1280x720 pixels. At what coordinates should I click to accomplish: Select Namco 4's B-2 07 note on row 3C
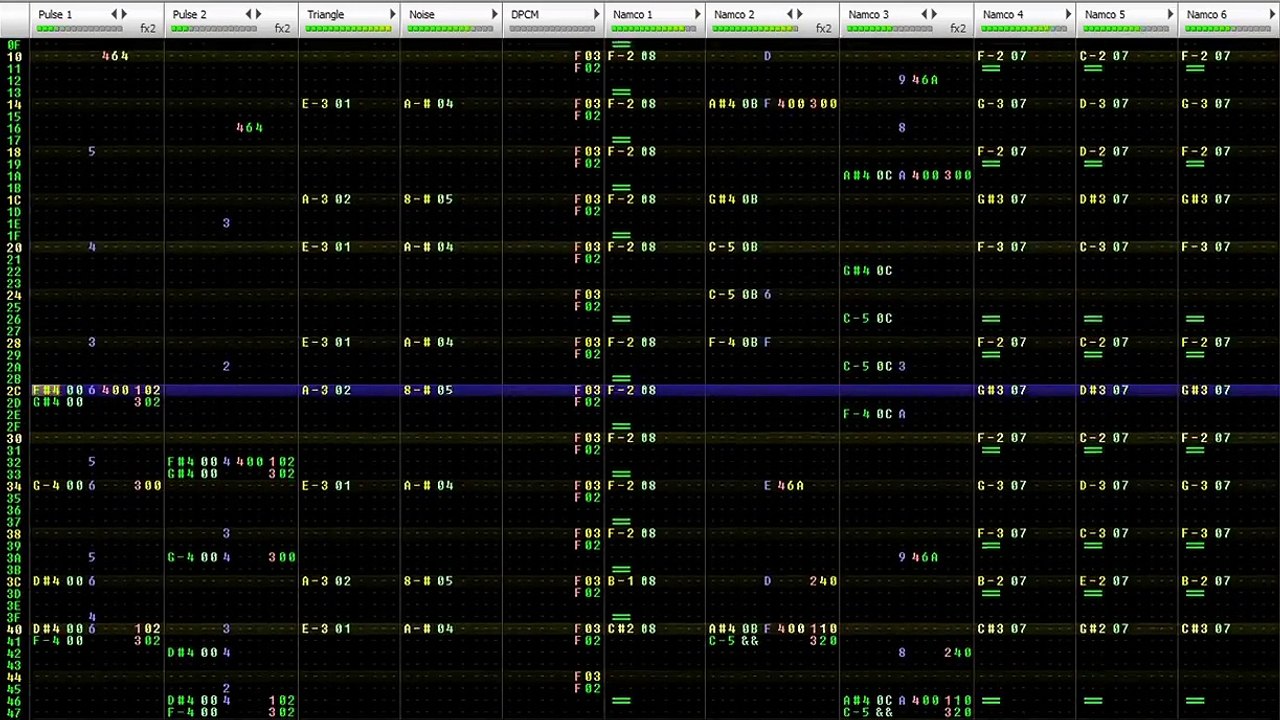point(1002,581)
